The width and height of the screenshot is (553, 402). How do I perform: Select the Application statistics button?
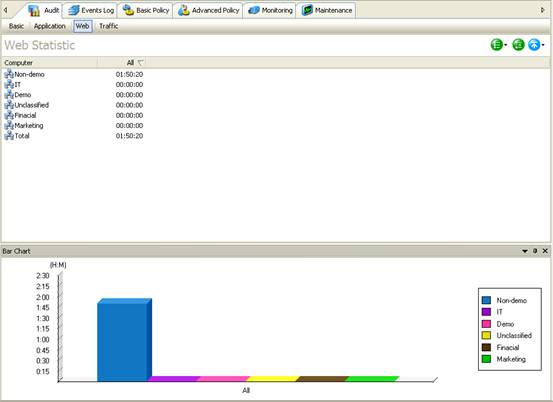[x=50, y=26]
